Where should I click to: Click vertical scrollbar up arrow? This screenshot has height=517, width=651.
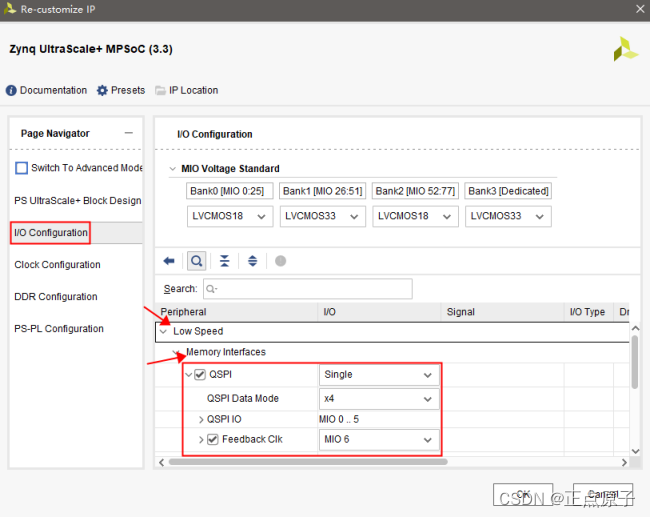tap(635, 328)
